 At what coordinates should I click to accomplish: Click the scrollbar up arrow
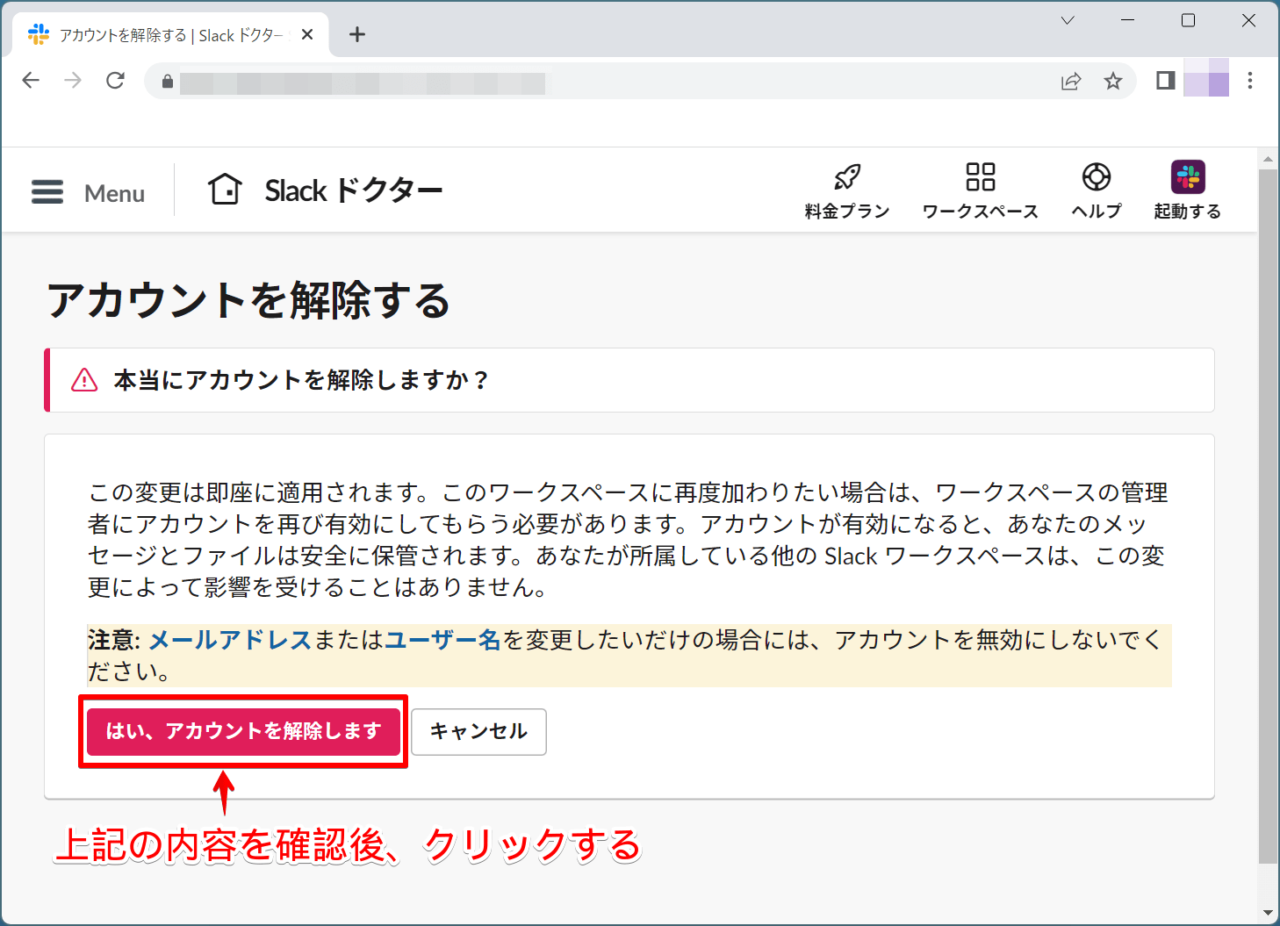[x=1268, y=158]
